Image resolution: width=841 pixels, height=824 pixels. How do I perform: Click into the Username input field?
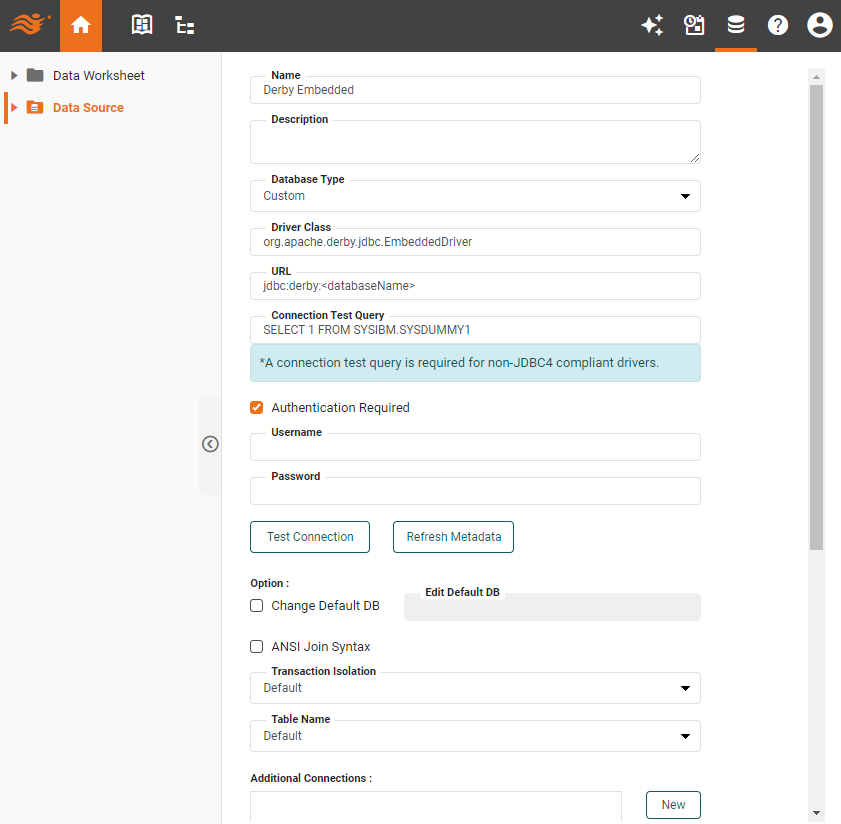point(475,448)
